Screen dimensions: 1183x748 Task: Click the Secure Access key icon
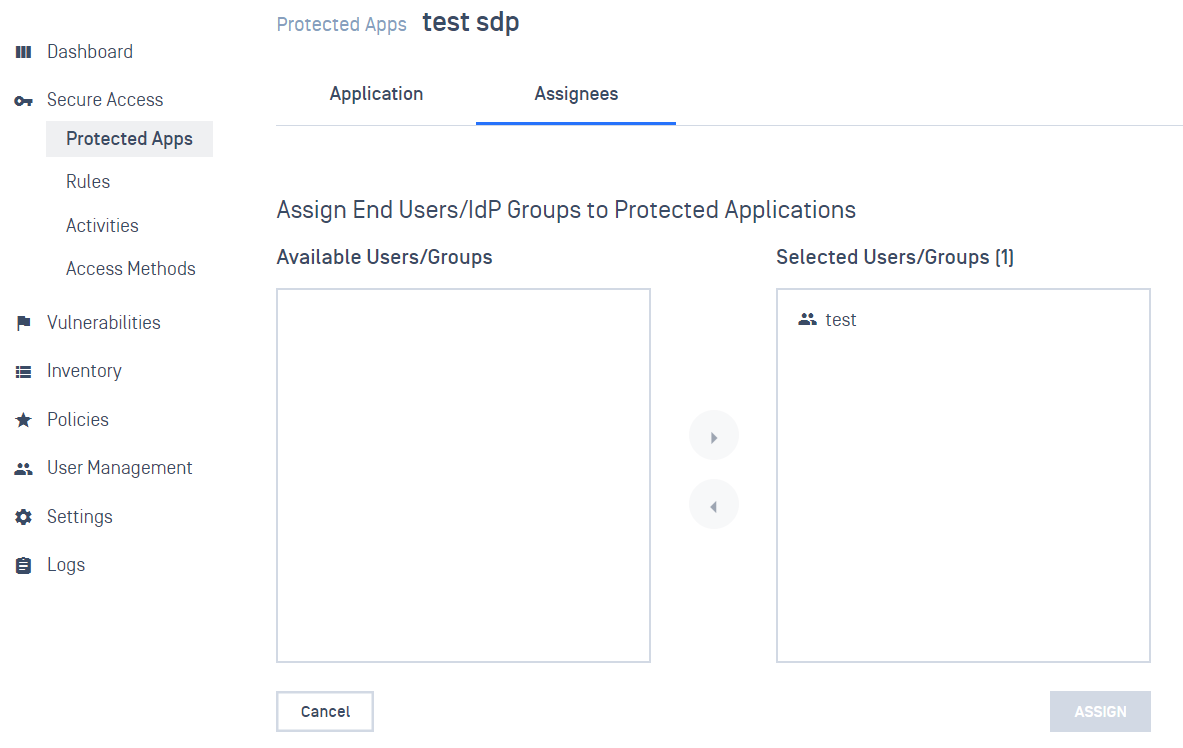click(24, 101)
